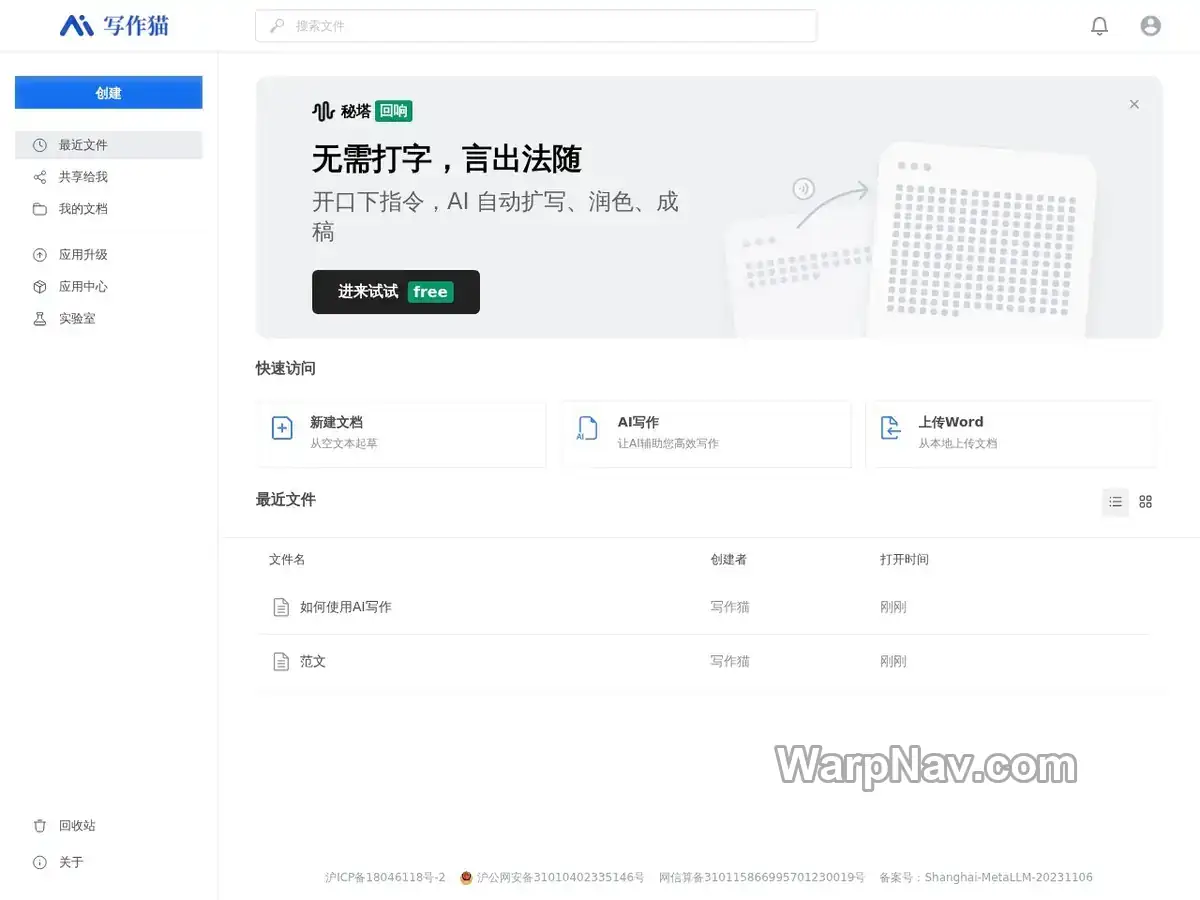Click the 打开时间 column header
The height and width of the screenshot is (900, 1200).
(x=905, y=560)
